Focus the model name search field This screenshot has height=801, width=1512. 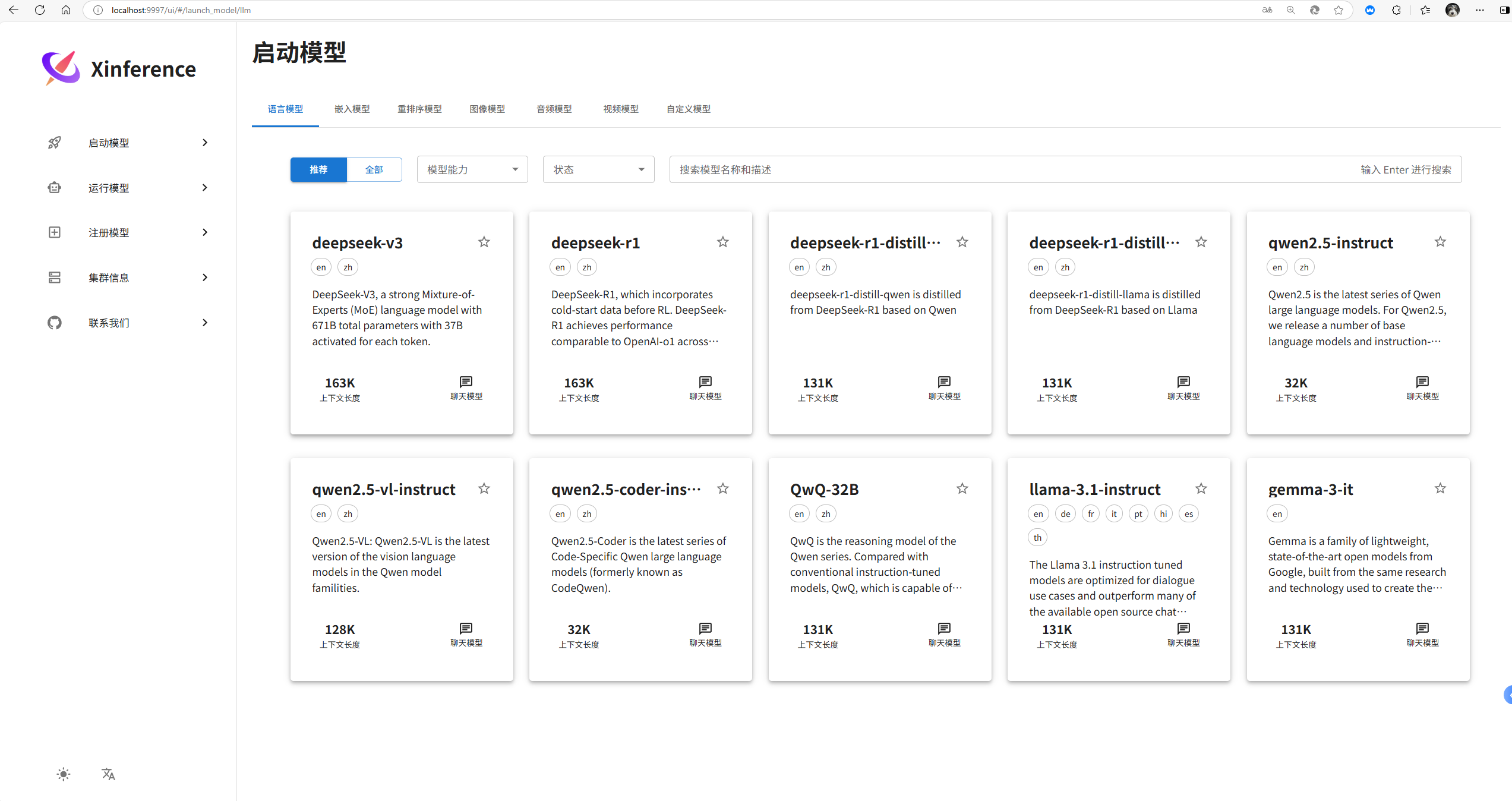click(x=1010, y=170)
